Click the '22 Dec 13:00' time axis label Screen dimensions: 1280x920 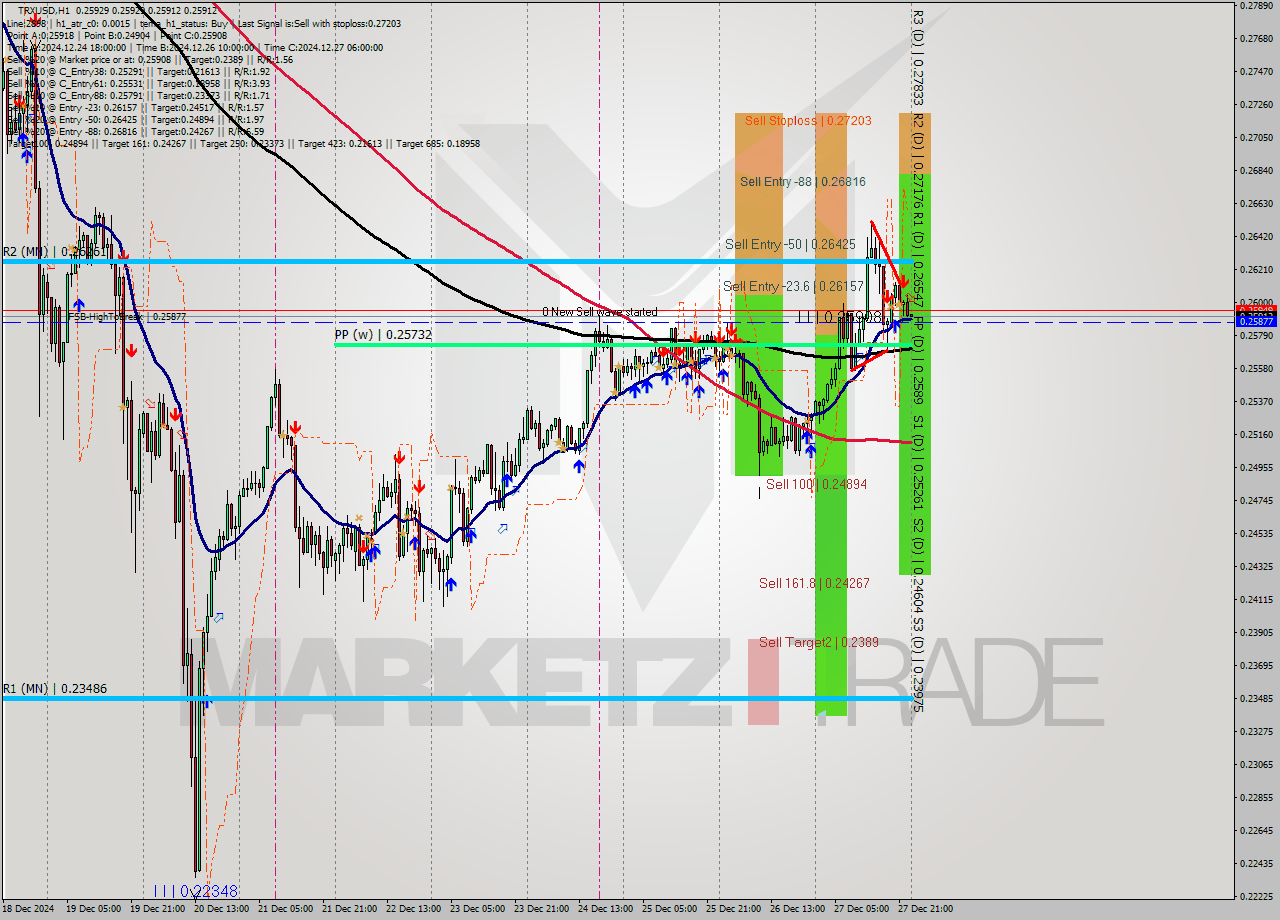click(413, 909)
